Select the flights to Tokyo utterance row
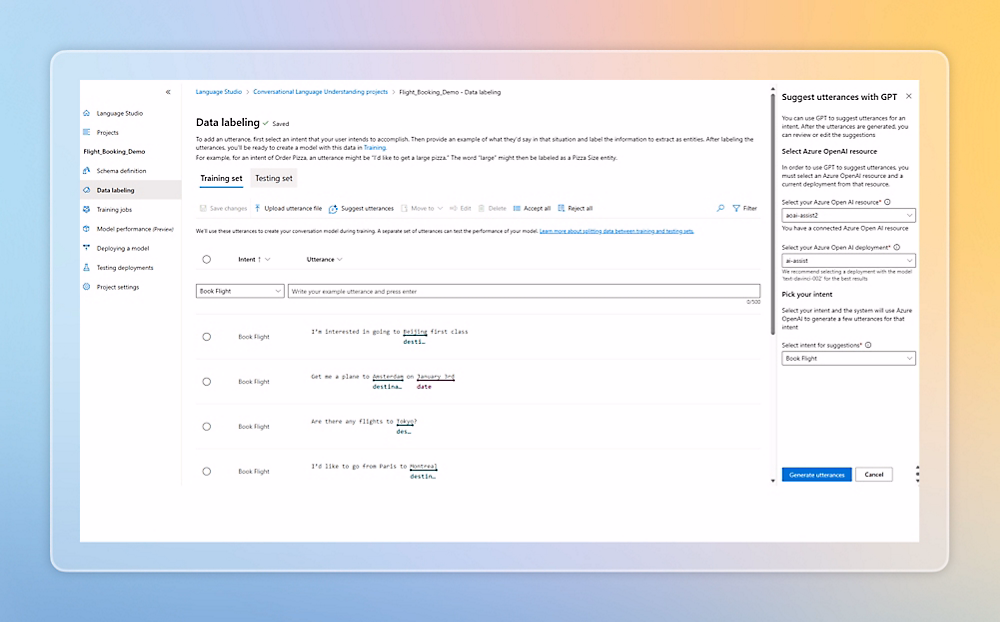1000x622 pixels. (x=207, y=426)
